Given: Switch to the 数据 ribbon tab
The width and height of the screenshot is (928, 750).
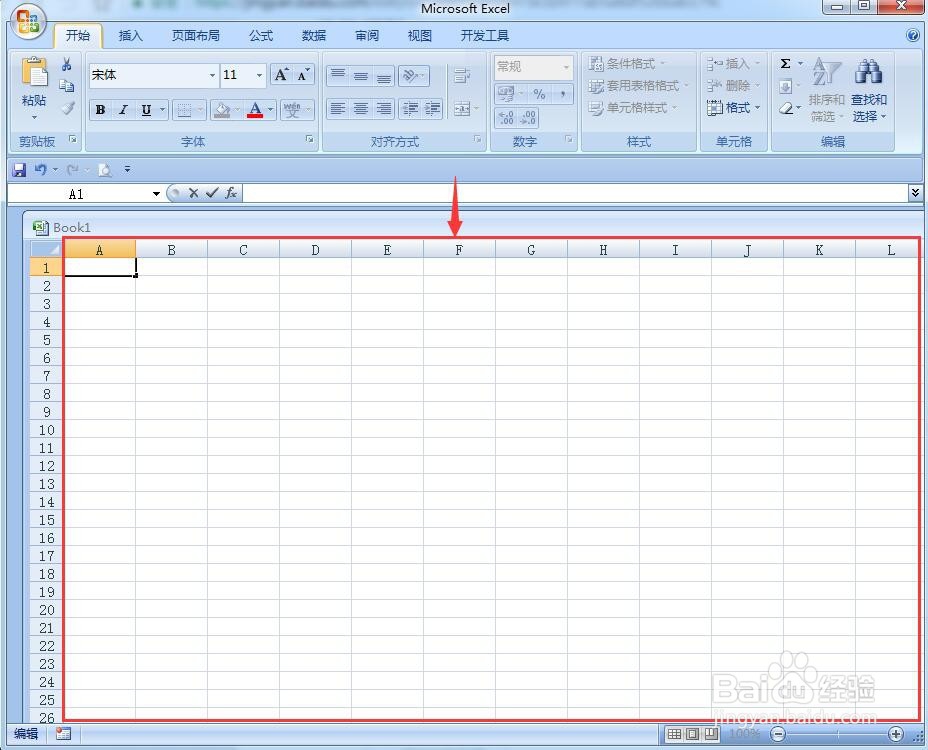Looking at the screenshot, I should pos(314,36).
